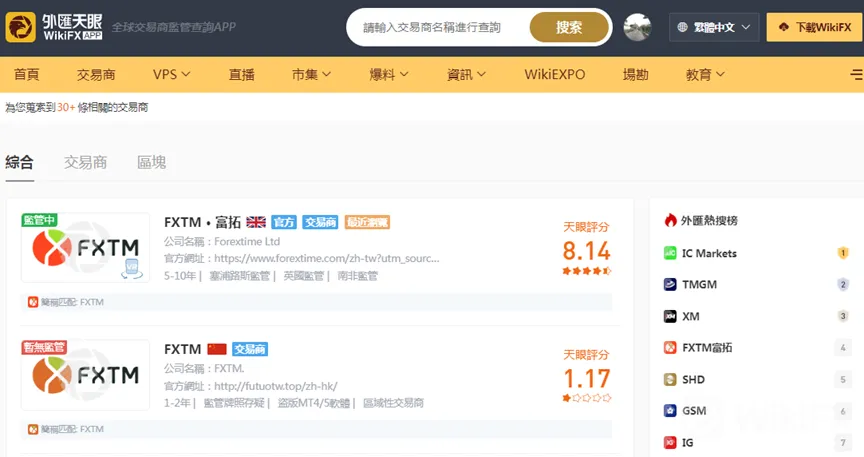Screen dimensions: 864x457
Task: Click the SHD broker icon
Action: click(670, 379)
